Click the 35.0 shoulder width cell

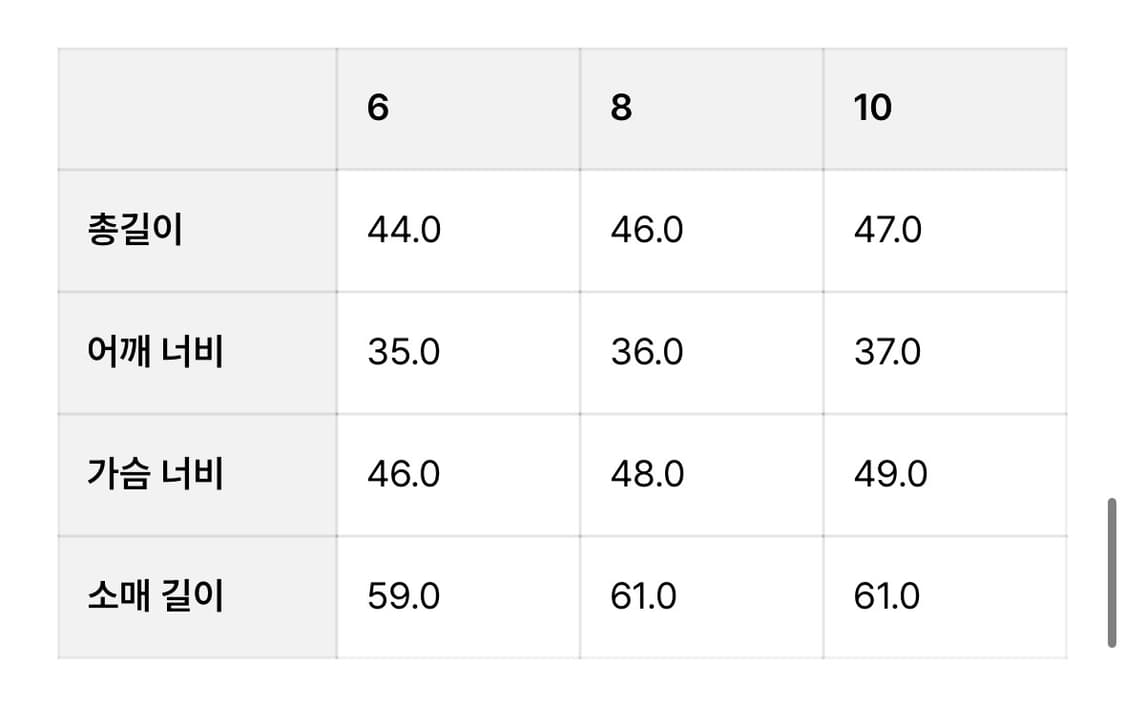pyautogui.click(x=403, y=353)
